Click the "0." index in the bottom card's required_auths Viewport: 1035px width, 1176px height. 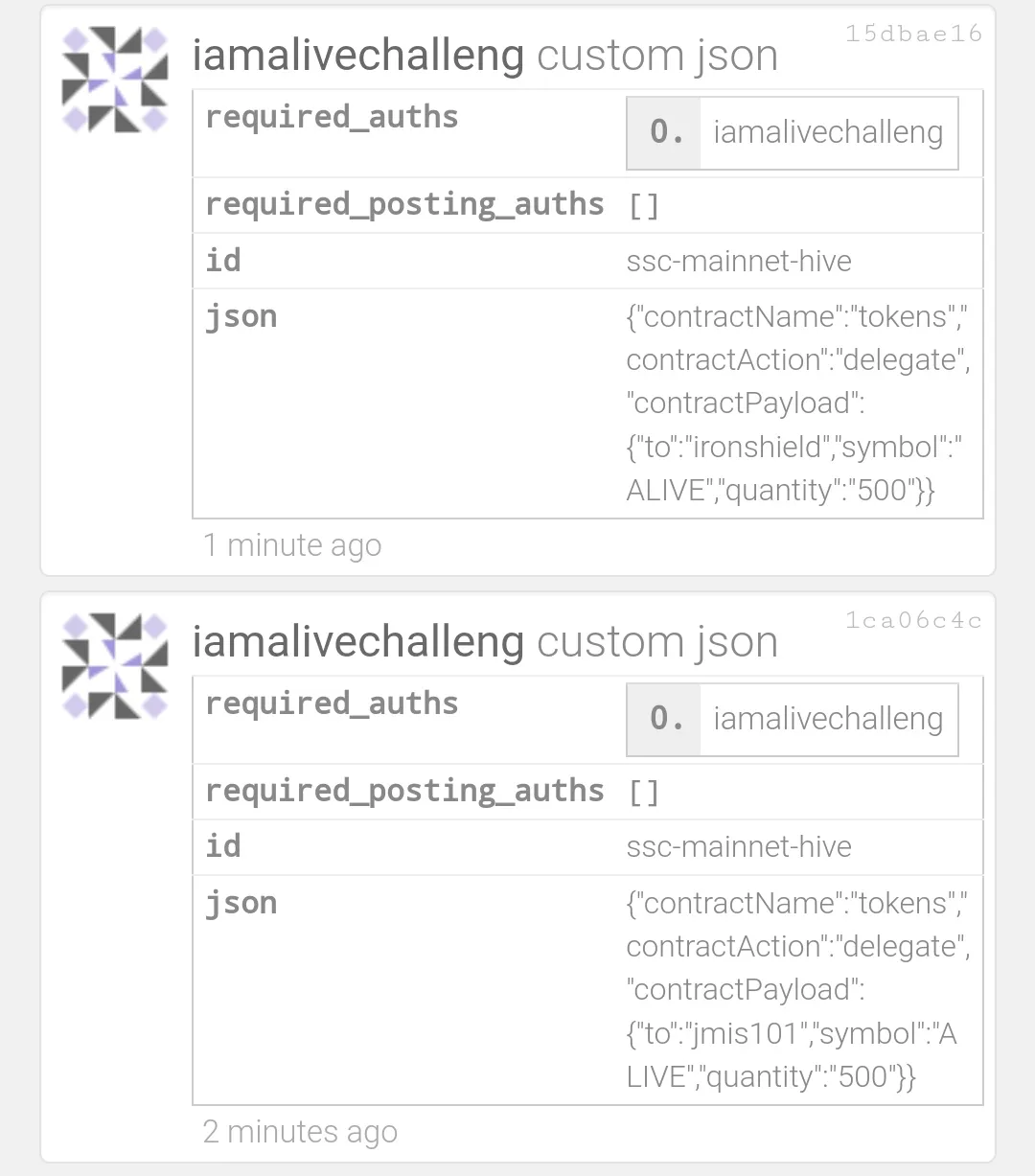pyautogui.click(x=666, y=719)
